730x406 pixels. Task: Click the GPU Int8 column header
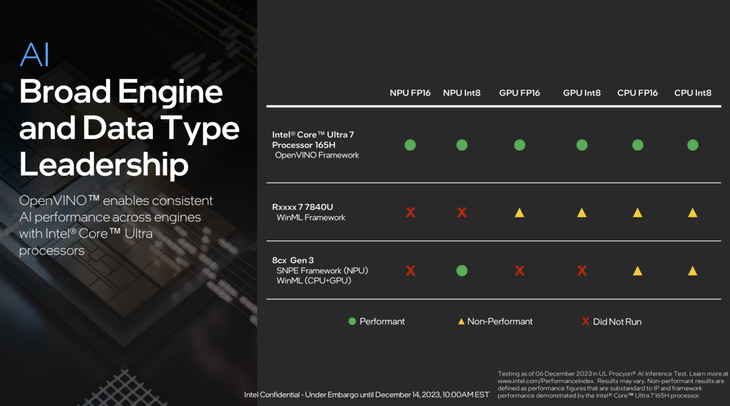582,93
